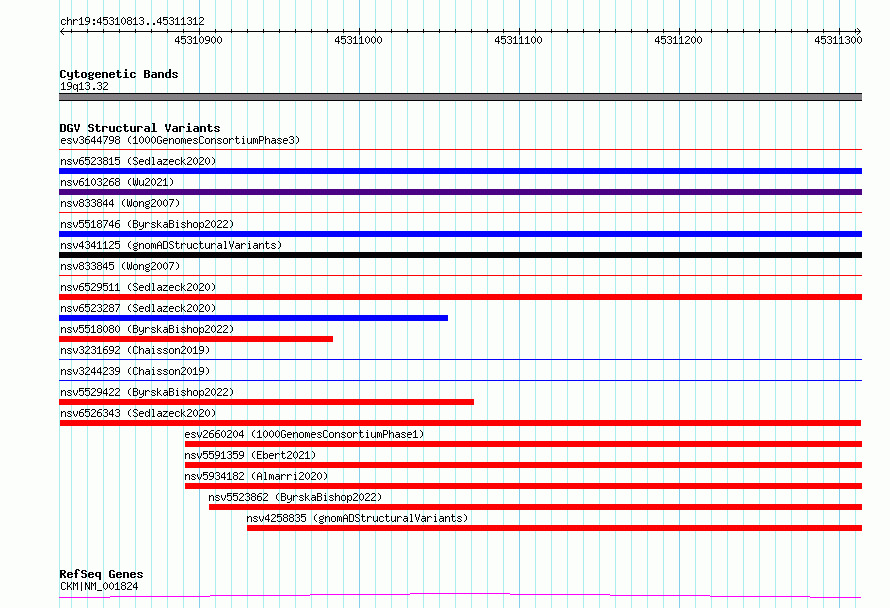Select the nsv6529511 red variant bar
The height and width of the screenshot is (608, 890).
pyautogui.click(x=460, y=297)
